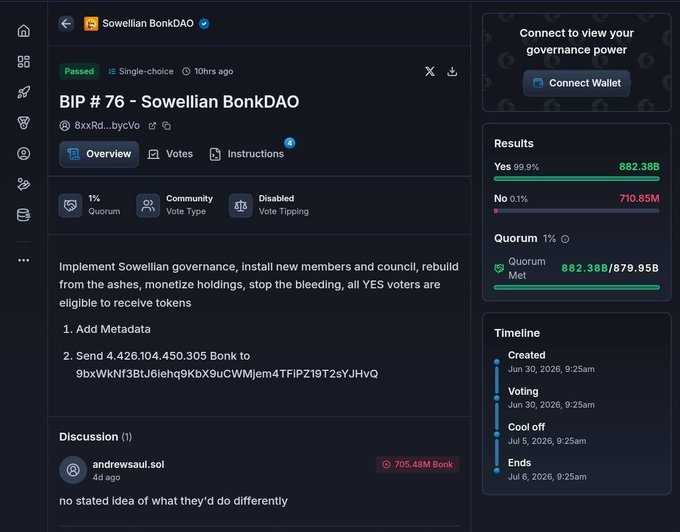Image resolution: width=680 pixels, height=532 pixels.
Task: Click the Quorum info icon
Action: 565,239
